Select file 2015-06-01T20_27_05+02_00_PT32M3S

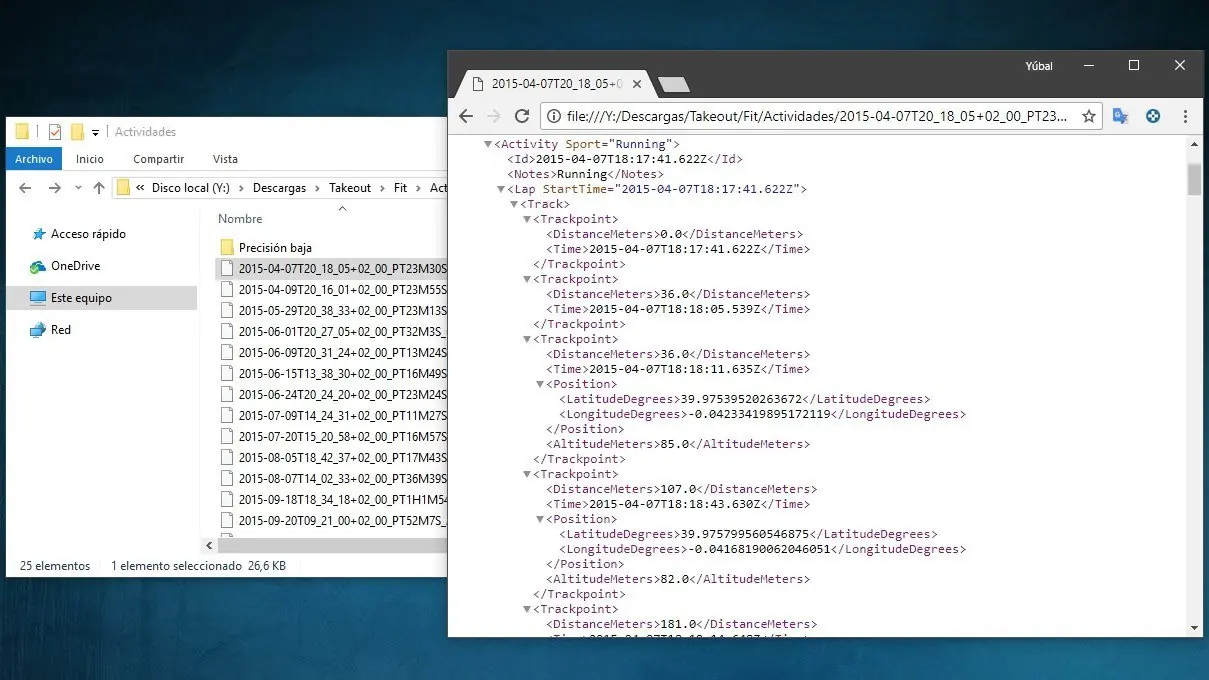(x=332, y=331)
